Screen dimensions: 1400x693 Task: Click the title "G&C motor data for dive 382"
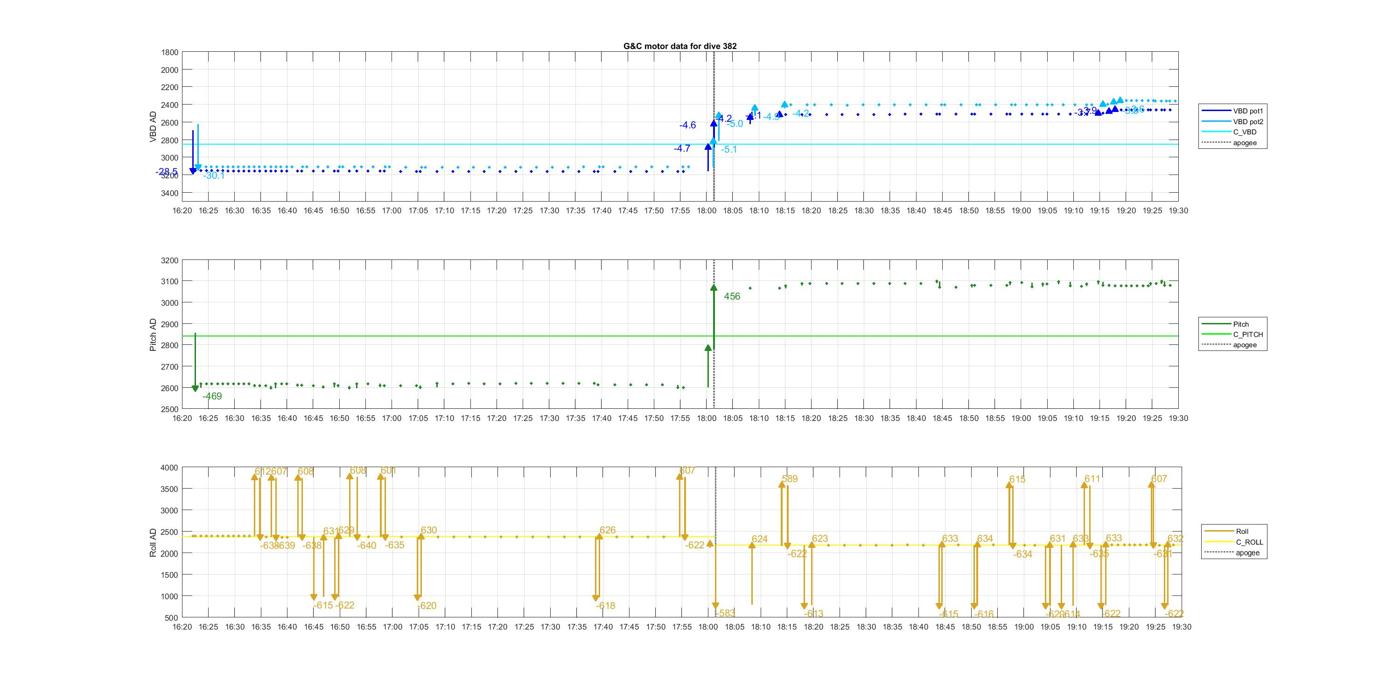680,46
